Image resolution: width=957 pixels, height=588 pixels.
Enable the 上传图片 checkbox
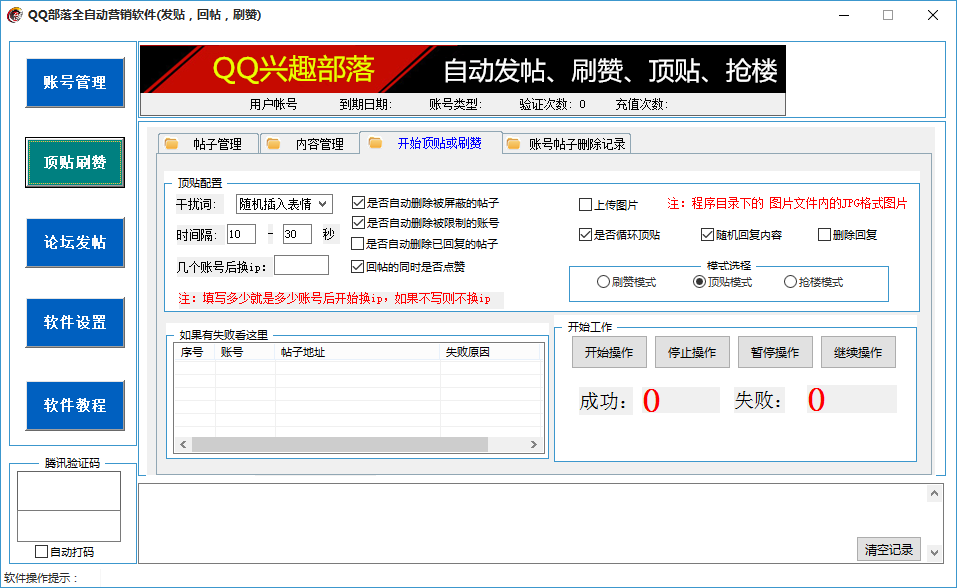pos(586,205)
